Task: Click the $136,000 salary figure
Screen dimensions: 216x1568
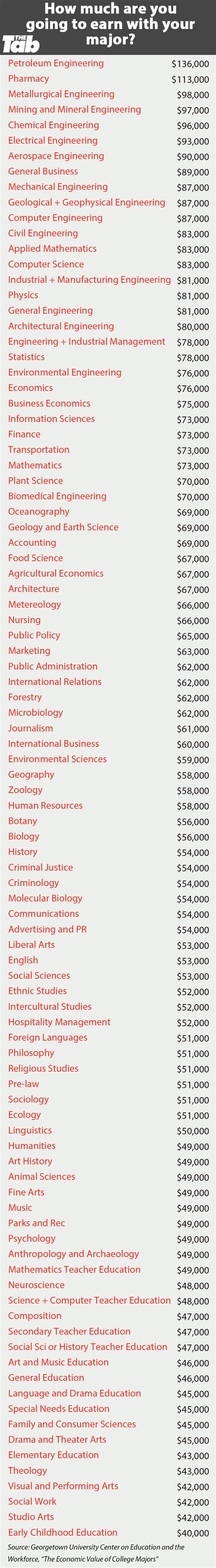Action: 190,64
